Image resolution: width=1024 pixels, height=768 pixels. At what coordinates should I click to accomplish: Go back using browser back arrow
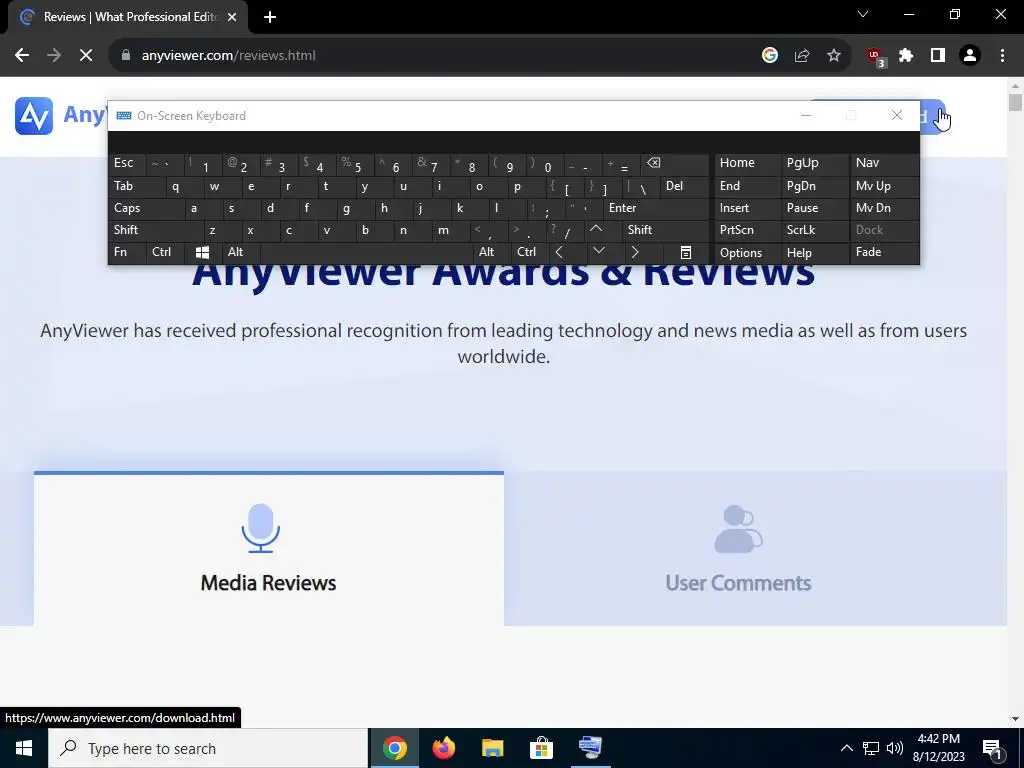click(x=22, y=56)
